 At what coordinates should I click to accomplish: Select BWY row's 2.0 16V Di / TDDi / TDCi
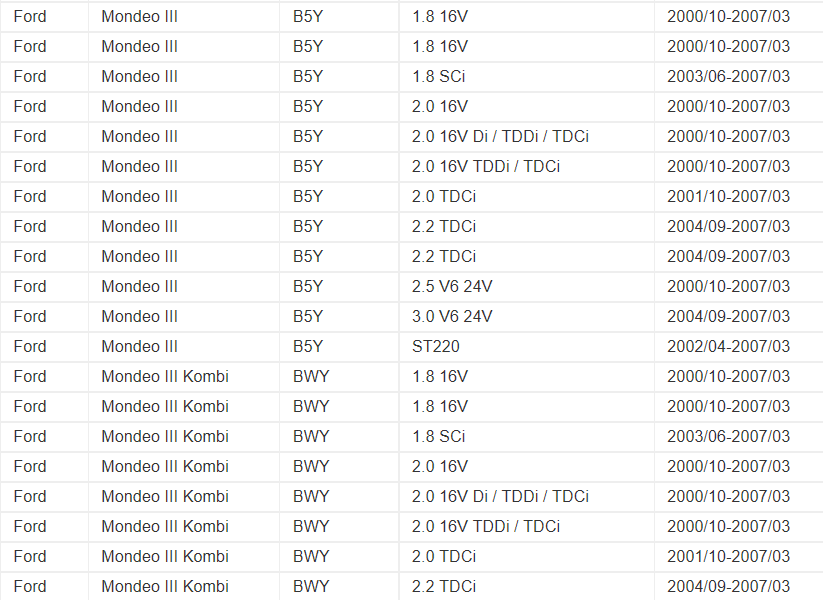tap(500, 496)
